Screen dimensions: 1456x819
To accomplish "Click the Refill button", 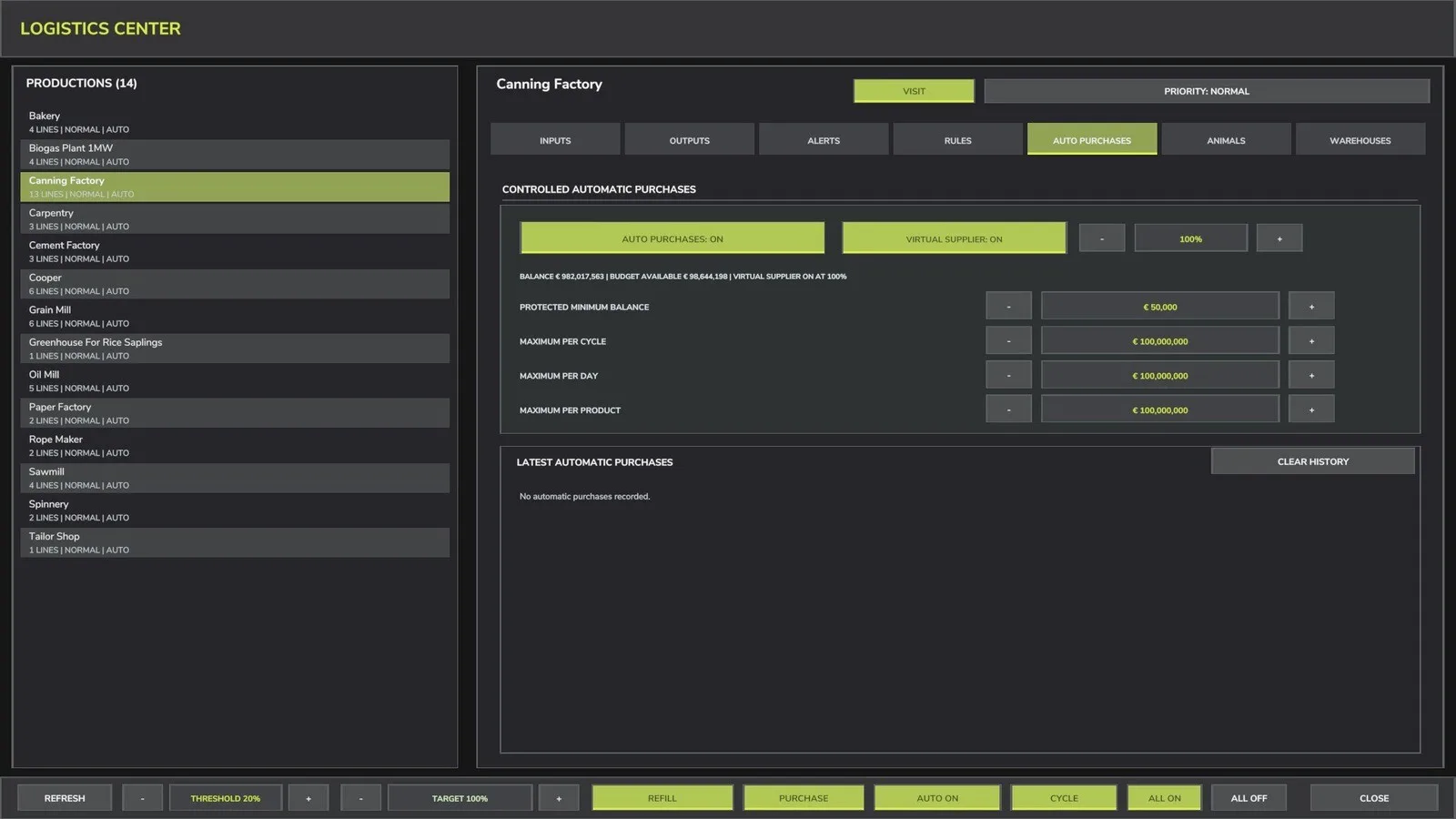I will pyautogui.click(x=662, y=798).
